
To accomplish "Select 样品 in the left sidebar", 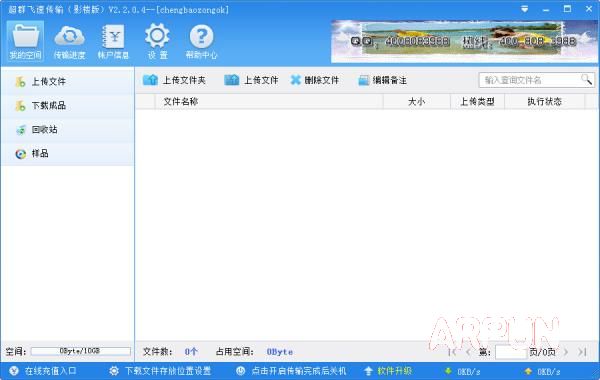I will (67, 154).
